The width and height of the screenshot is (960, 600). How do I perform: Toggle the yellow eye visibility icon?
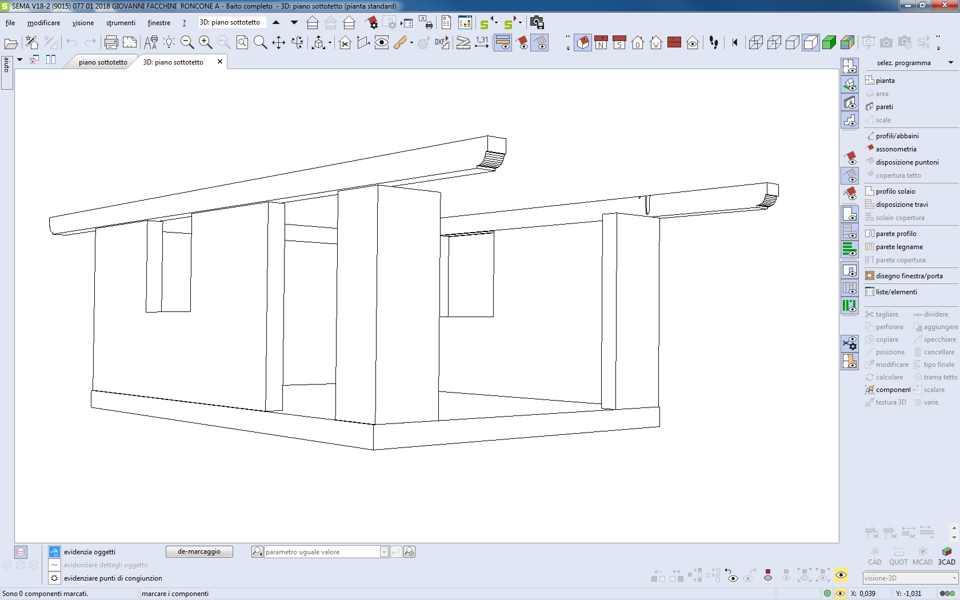tap(841, 576)
